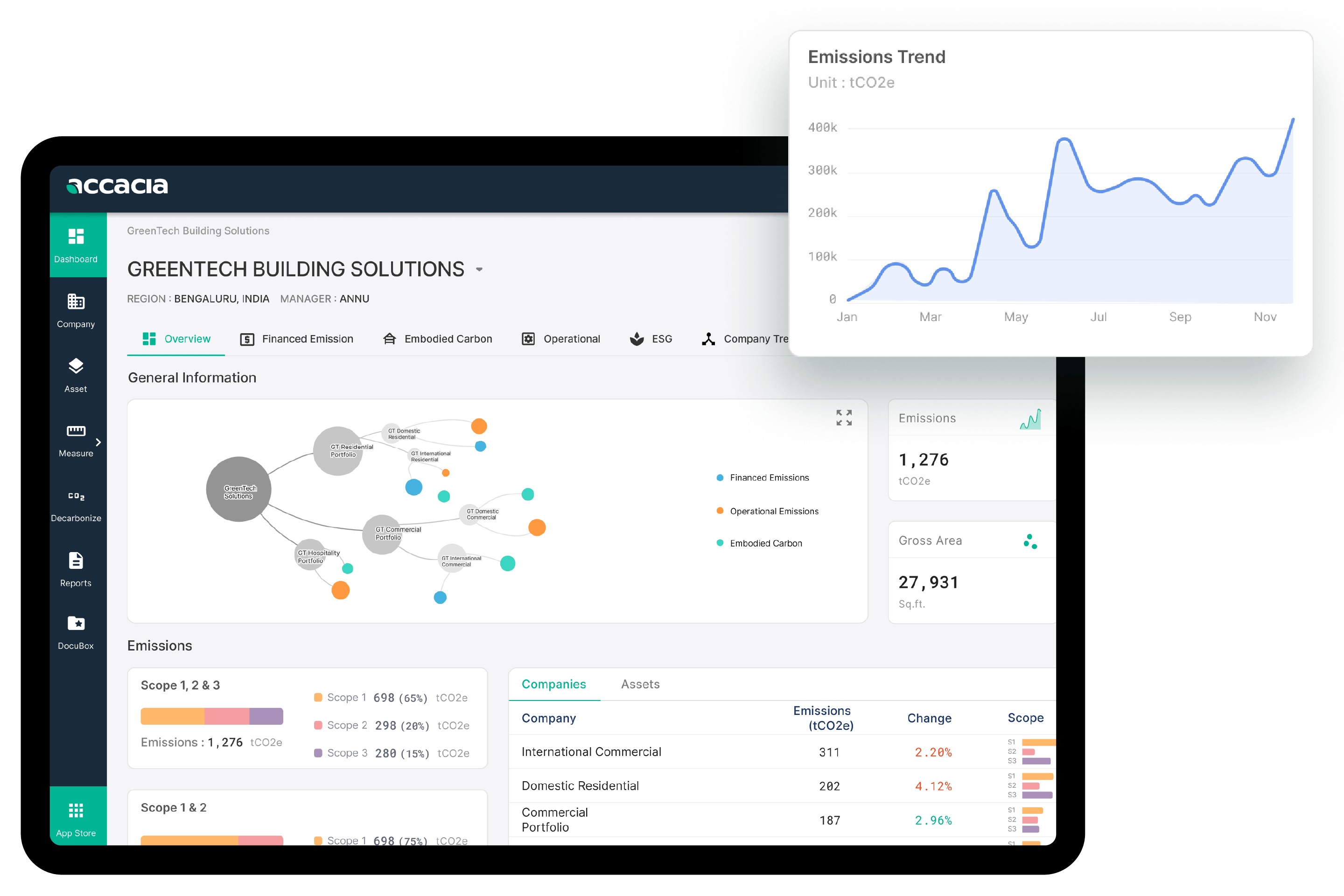Open the Company sidebar icon
1344x896 pixels.
pyautogui.click(x=76, y=301)
